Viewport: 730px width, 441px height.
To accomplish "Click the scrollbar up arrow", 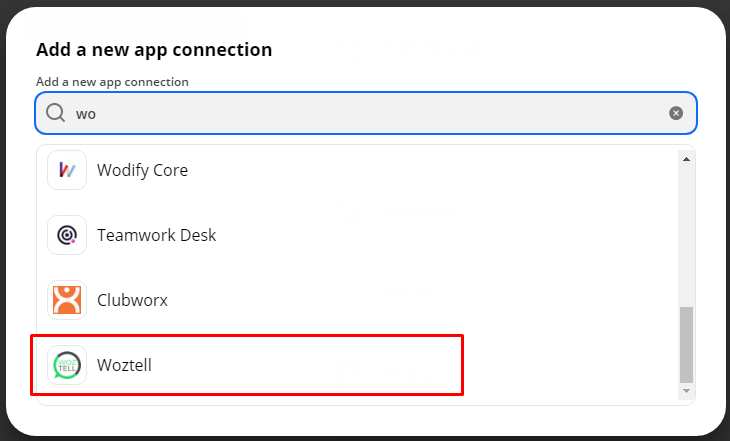I will (x=686, y=159).
